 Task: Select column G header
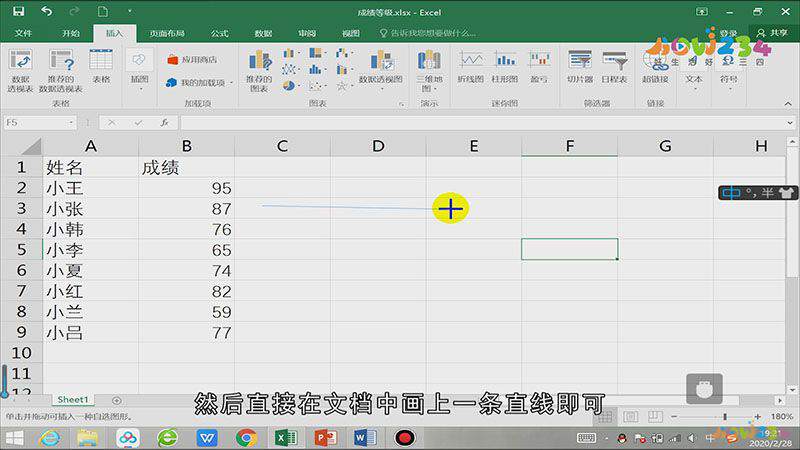[665, 146]
